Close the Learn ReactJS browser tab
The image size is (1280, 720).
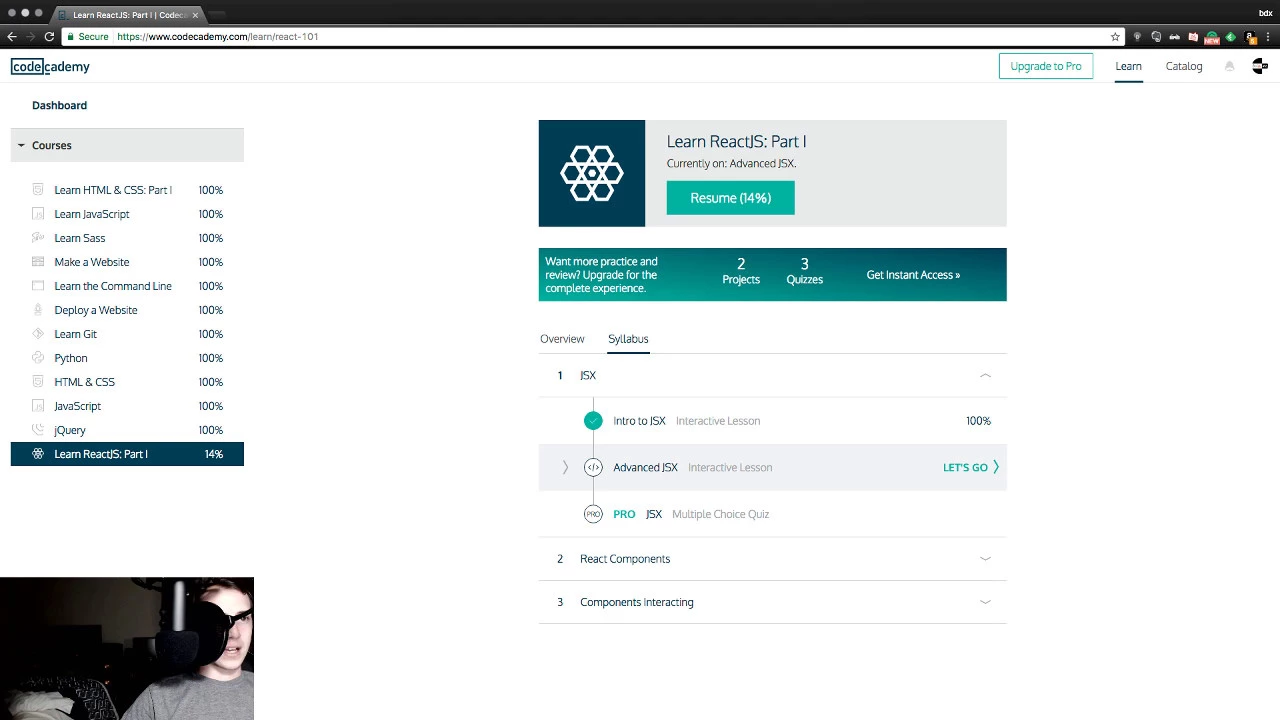tap(195, 15)
